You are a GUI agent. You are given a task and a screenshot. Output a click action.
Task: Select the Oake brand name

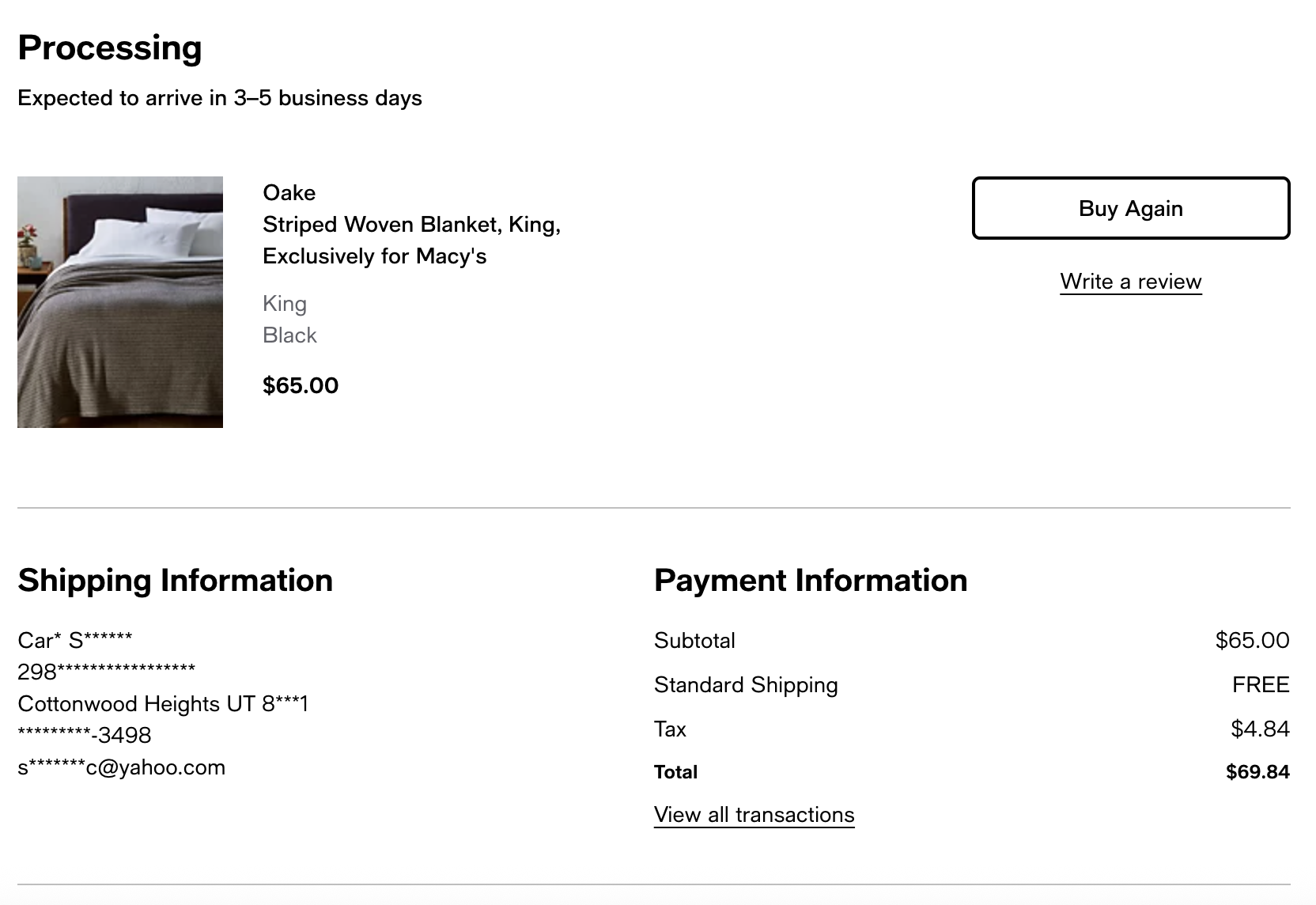289,193
